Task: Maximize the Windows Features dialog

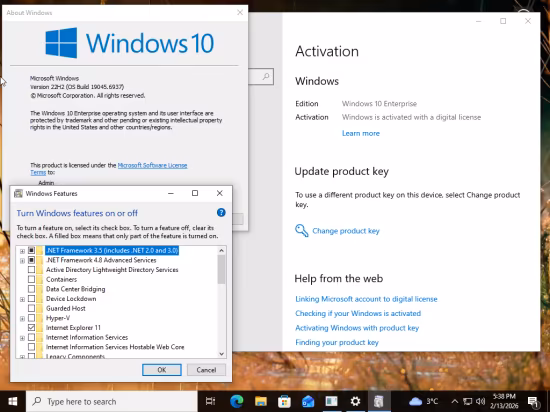Action: pyautogui.click(x=195, y=193)
